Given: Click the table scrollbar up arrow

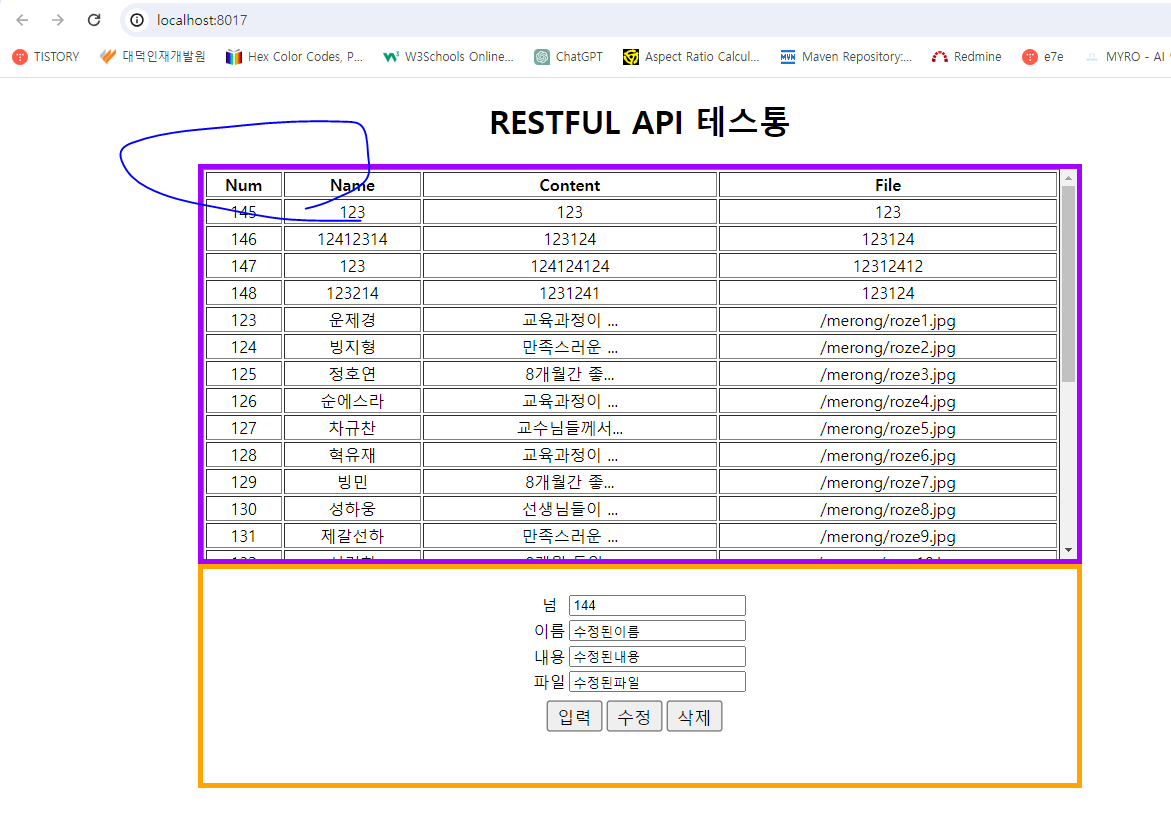Looking at the screenshot, I should tap(1069, 178).
